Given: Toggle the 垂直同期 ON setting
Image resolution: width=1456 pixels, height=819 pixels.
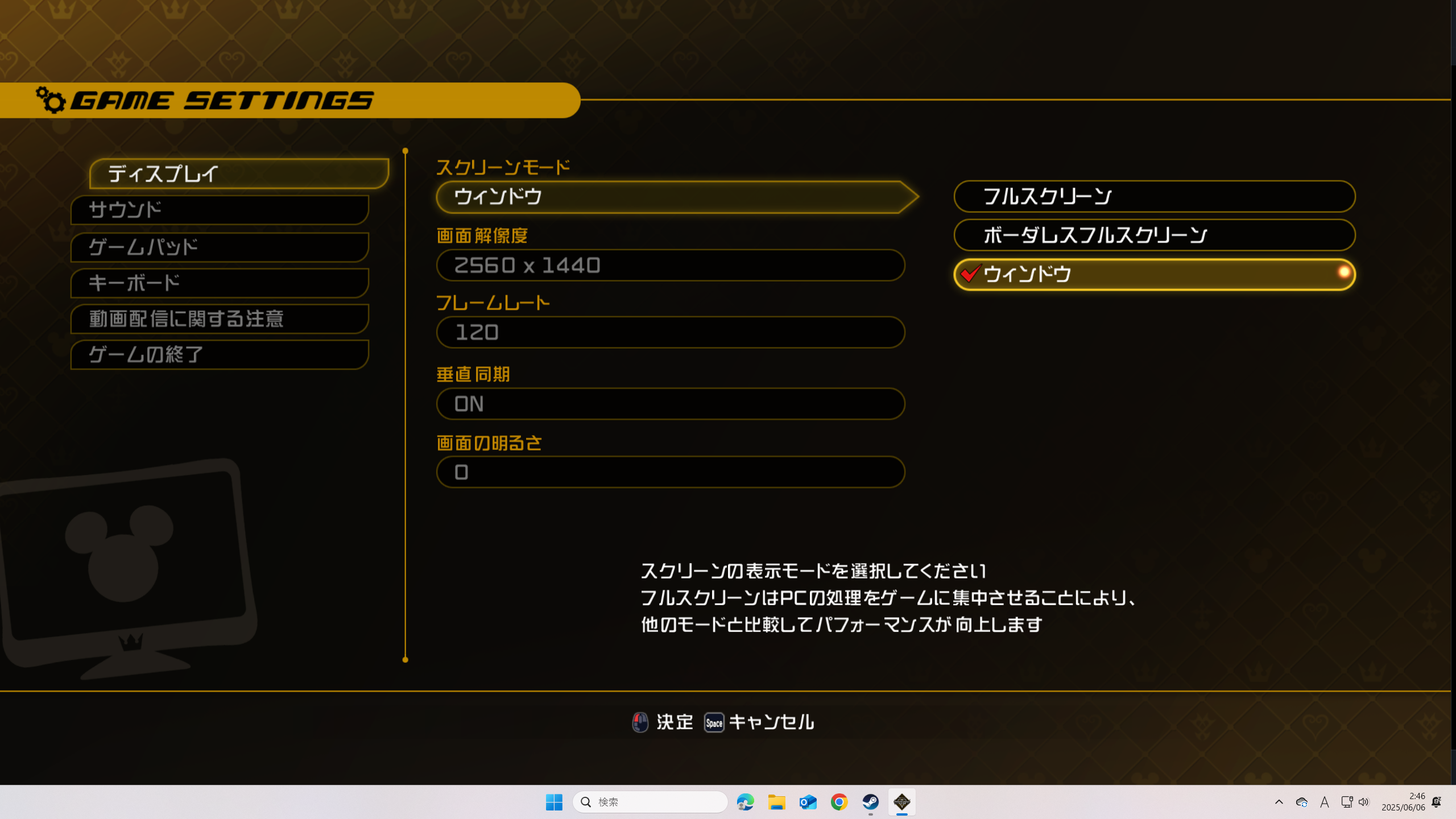Looking at the screenshot, I should (671, 404).
